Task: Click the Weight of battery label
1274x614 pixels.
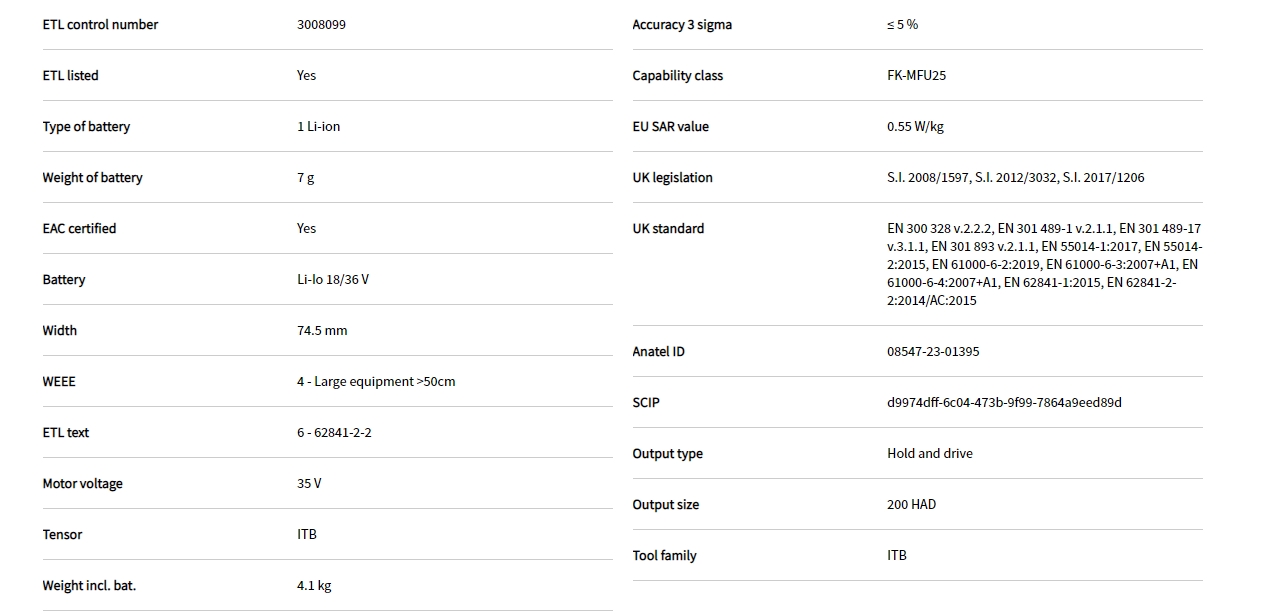Action: [x=92, y=178]
